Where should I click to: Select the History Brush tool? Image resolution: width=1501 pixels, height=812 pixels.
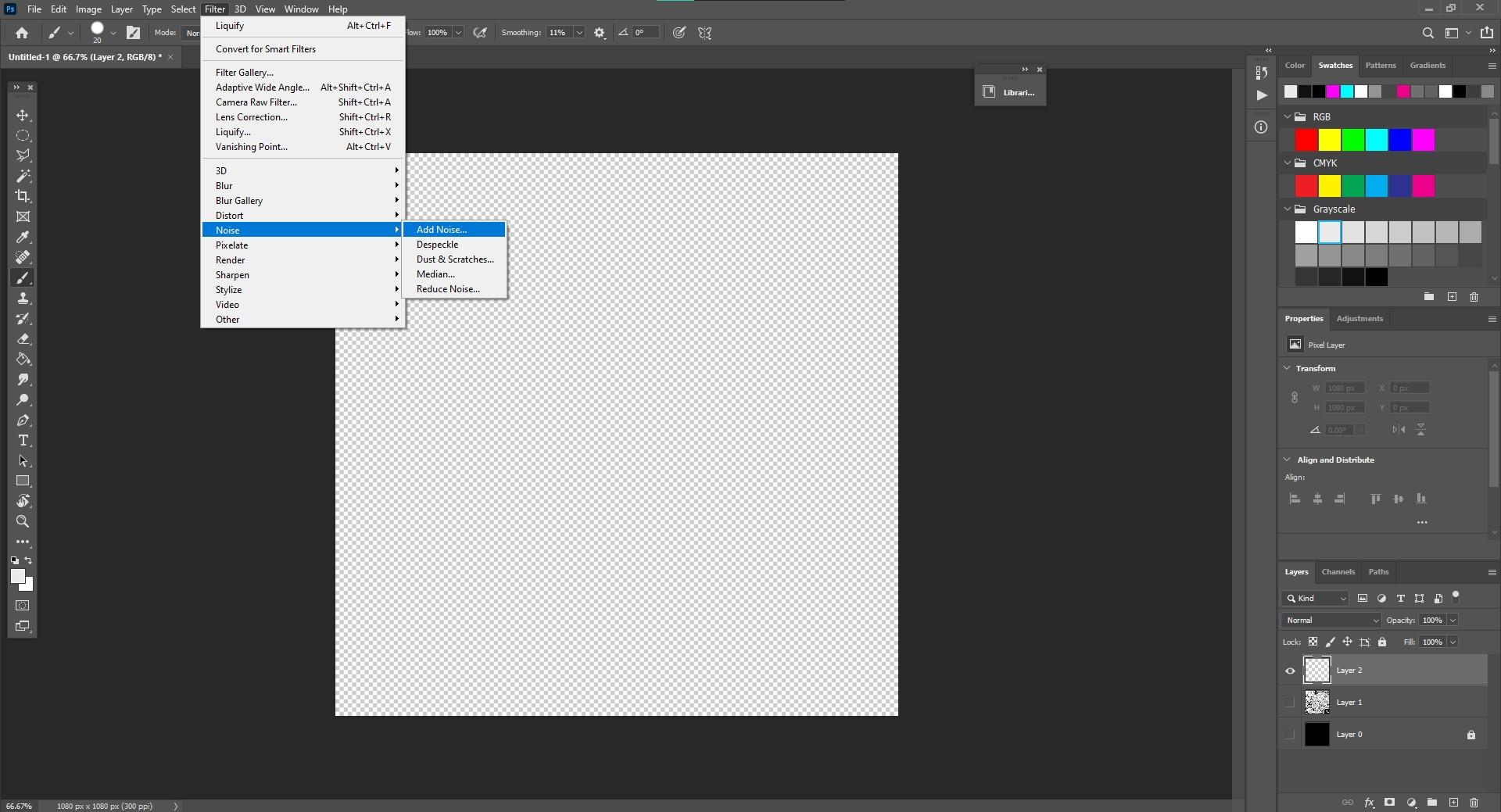23,318
